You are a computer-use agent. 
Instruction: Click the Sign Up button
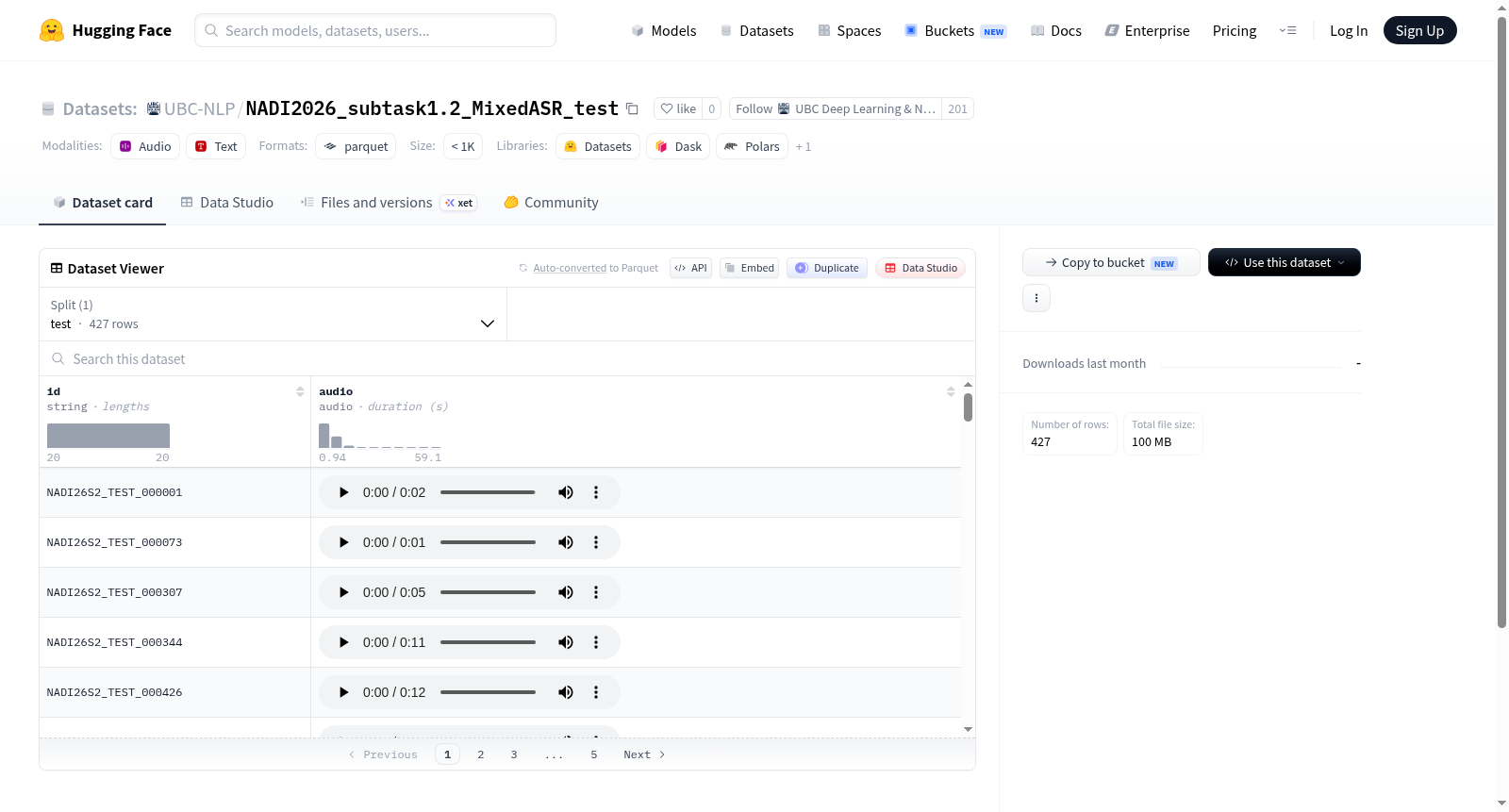coord(1419,30)
